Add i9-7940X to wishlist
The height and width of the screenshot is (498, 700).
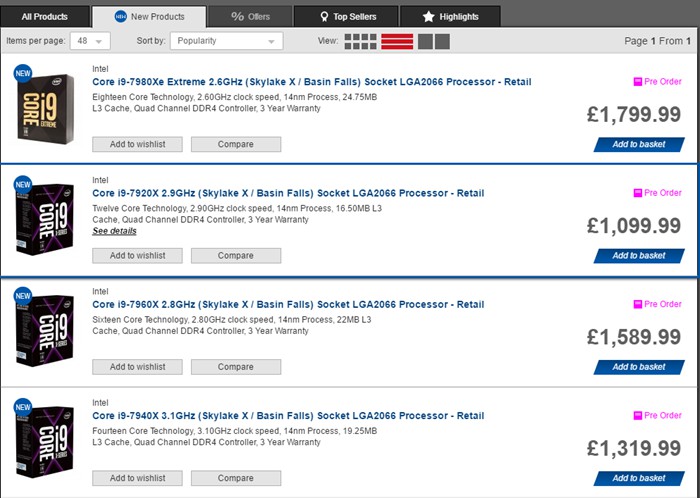138,478
